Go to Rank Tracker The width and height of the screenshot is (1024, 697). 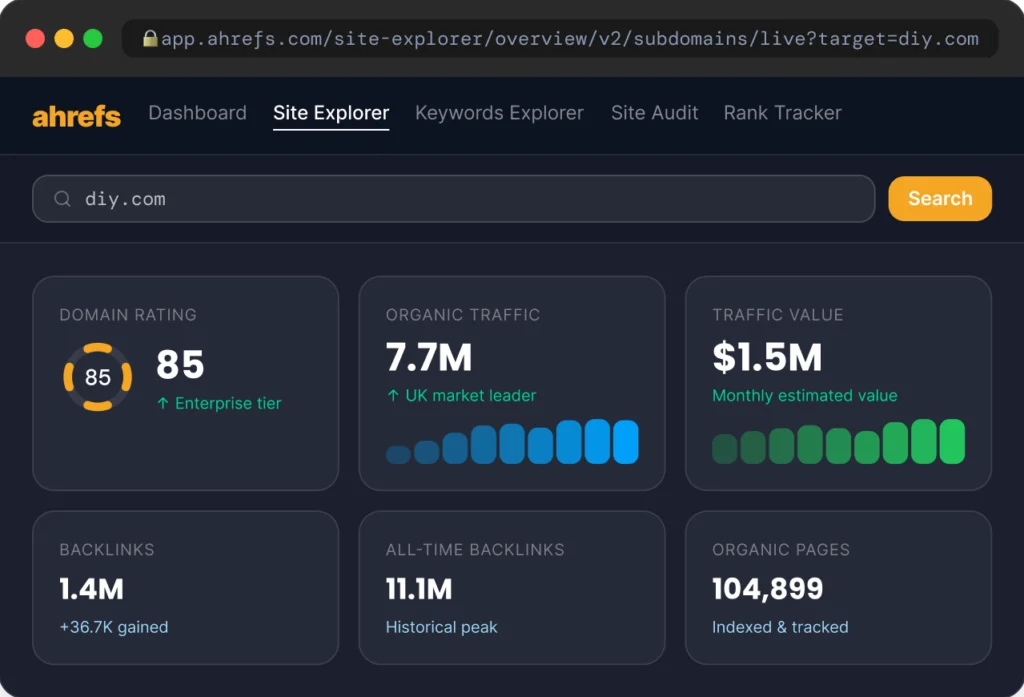tap(782, 113)
